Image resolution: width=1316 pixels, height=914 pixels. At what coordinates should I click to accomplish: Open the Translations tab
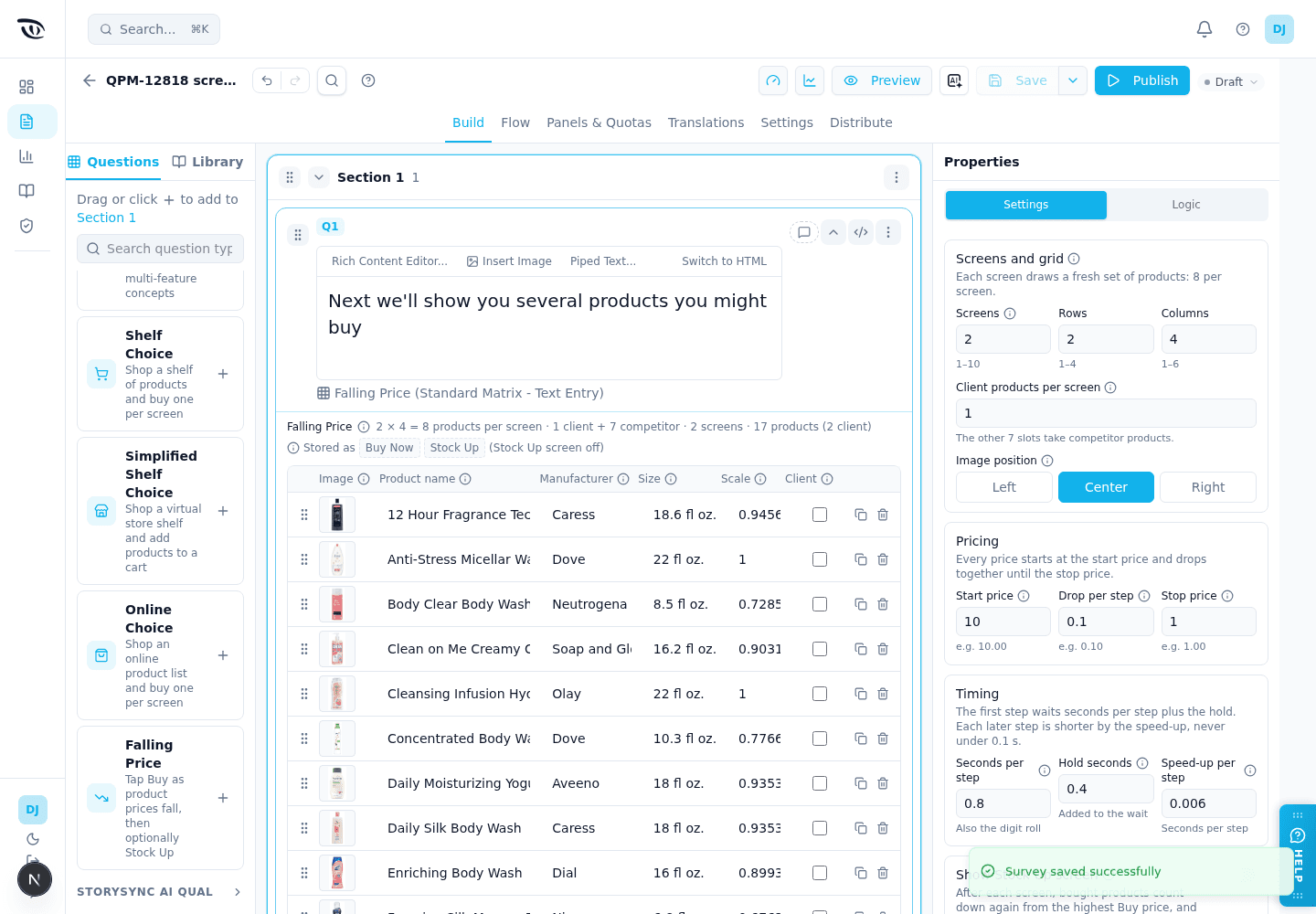706,122
